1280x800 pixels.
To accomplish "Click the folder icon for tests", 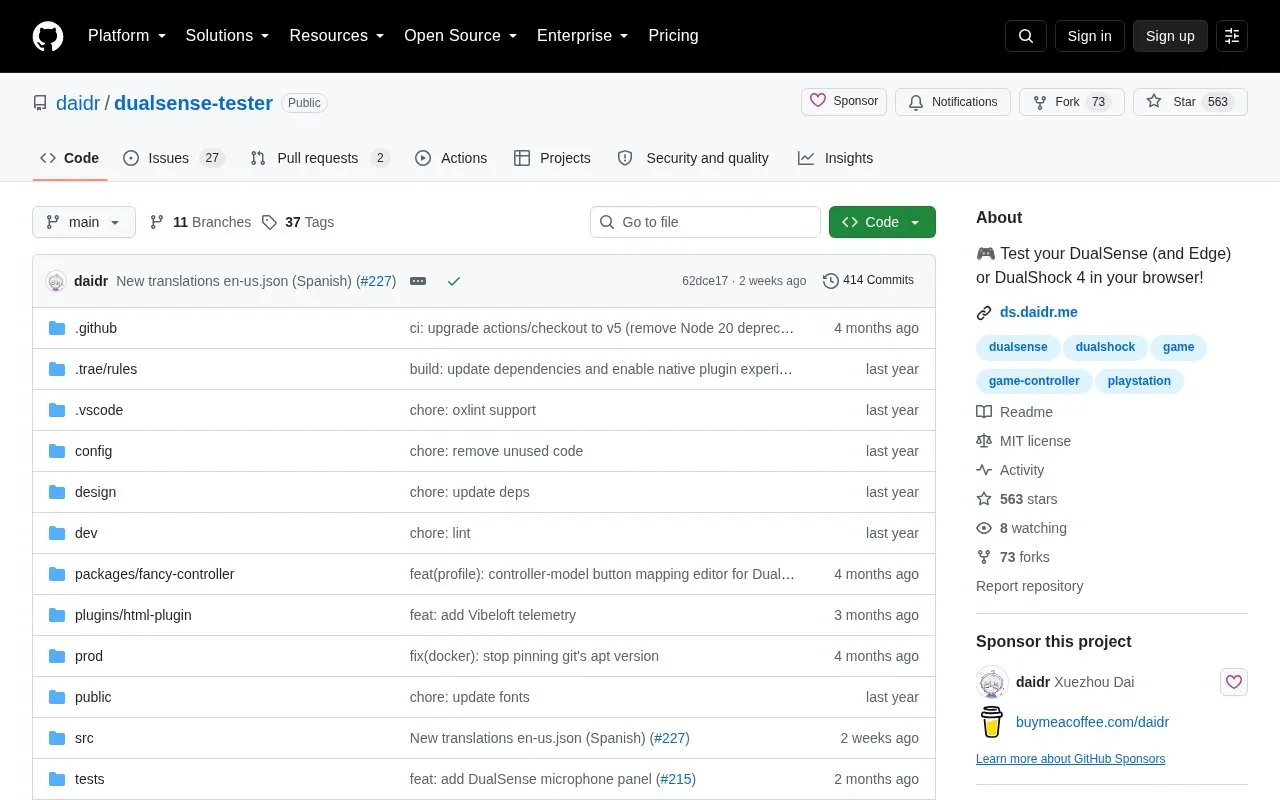I will click(x=57, y=779).
